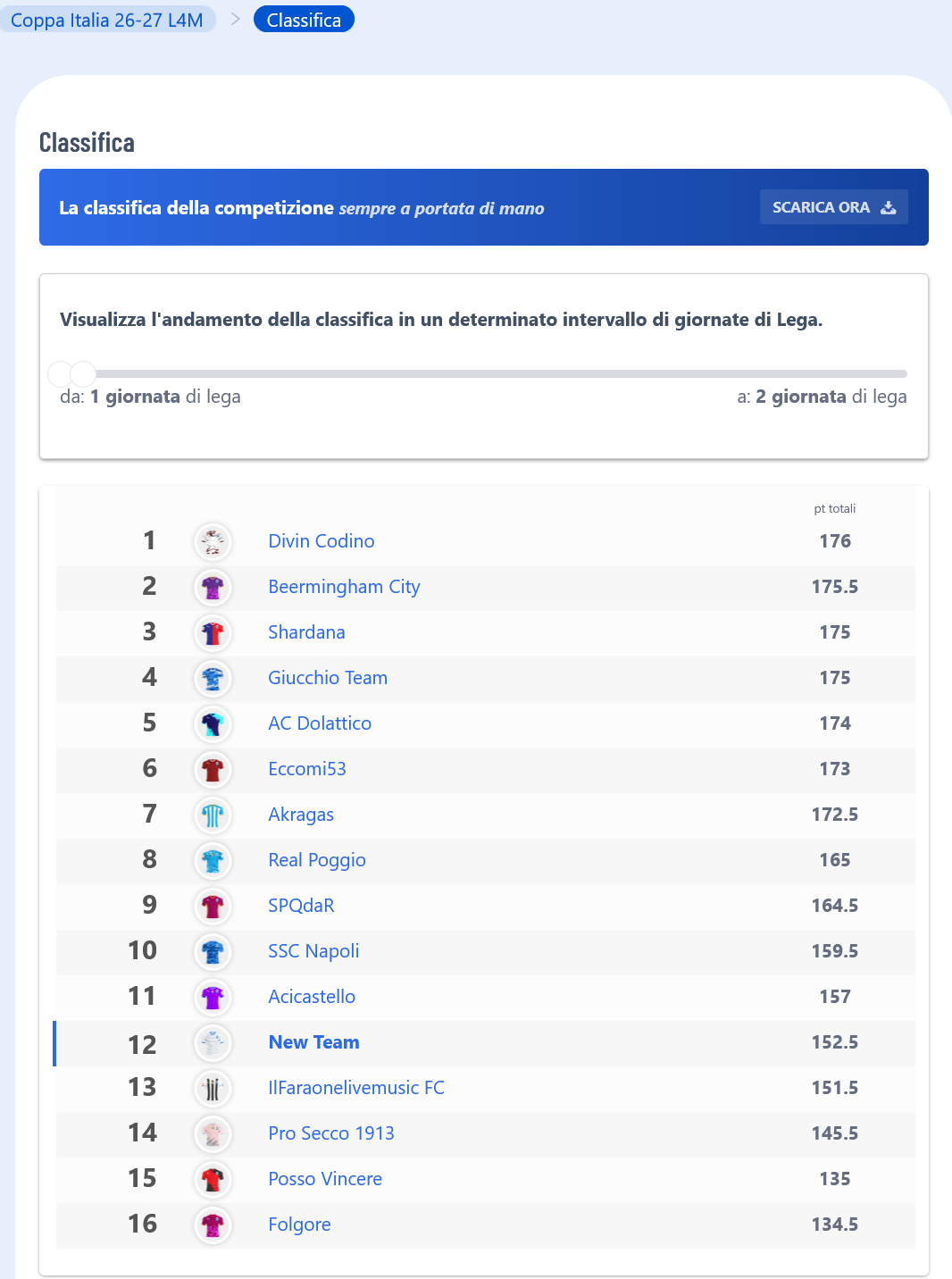Viewport: 952px width, 1279px height.
Task: Open the Real Poggio team link
Action: (317, 860)
